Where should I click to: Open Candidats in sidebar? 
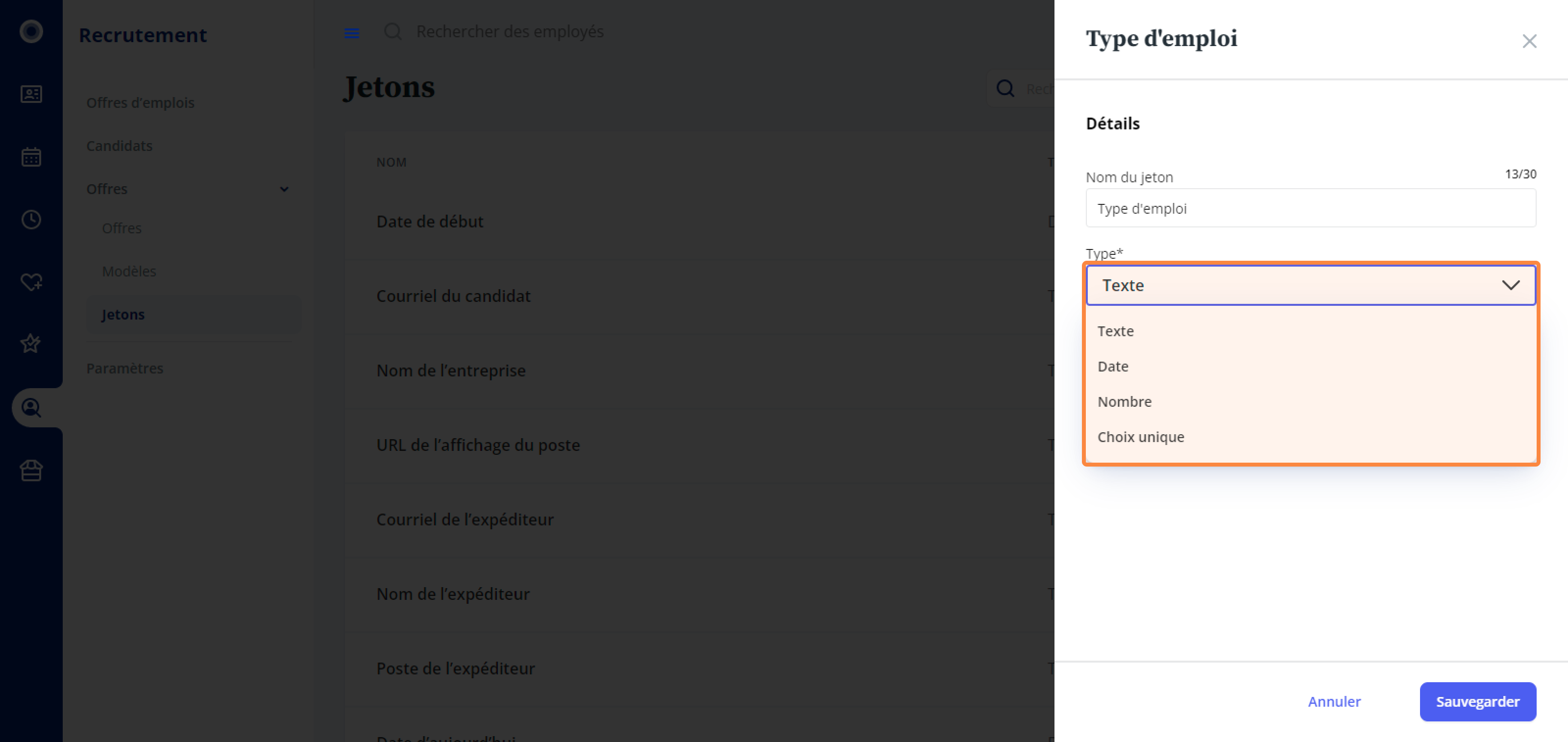pos(119,146)
